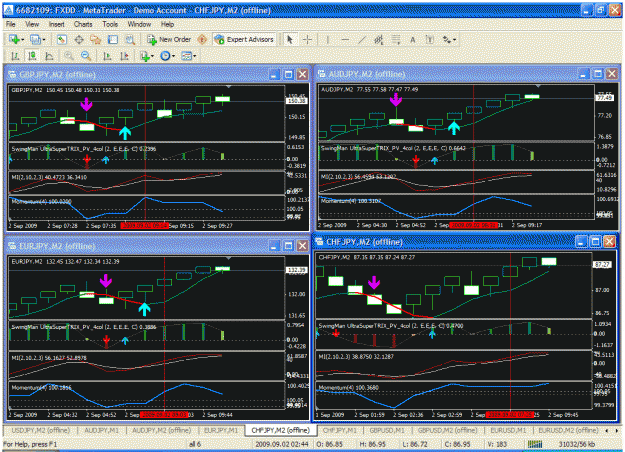Open the Strategy Tester icon
This screenshot has width=625, height=452.
(130, 39)
